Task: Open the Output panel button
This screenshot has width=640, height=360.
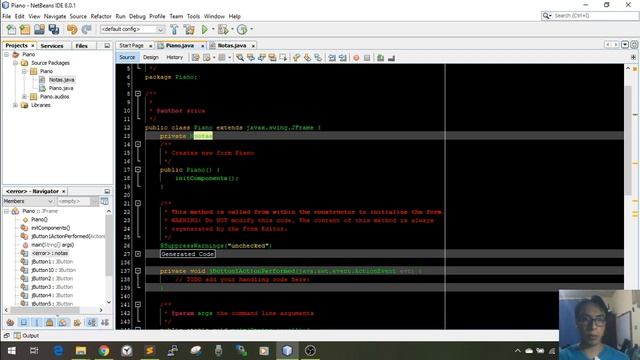Action: coord(27,336)
